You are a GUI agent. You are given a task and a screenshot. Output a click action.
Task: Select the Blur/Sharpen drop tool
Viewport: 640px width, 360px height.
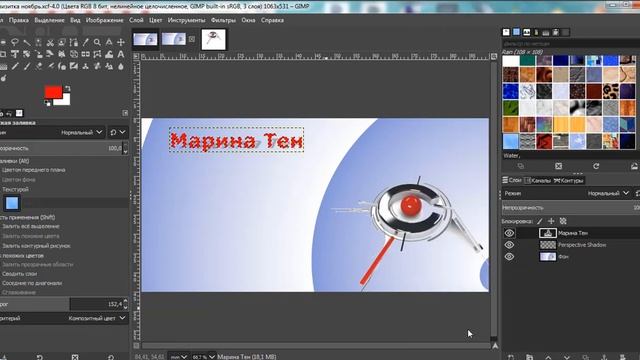coord(121,66)
